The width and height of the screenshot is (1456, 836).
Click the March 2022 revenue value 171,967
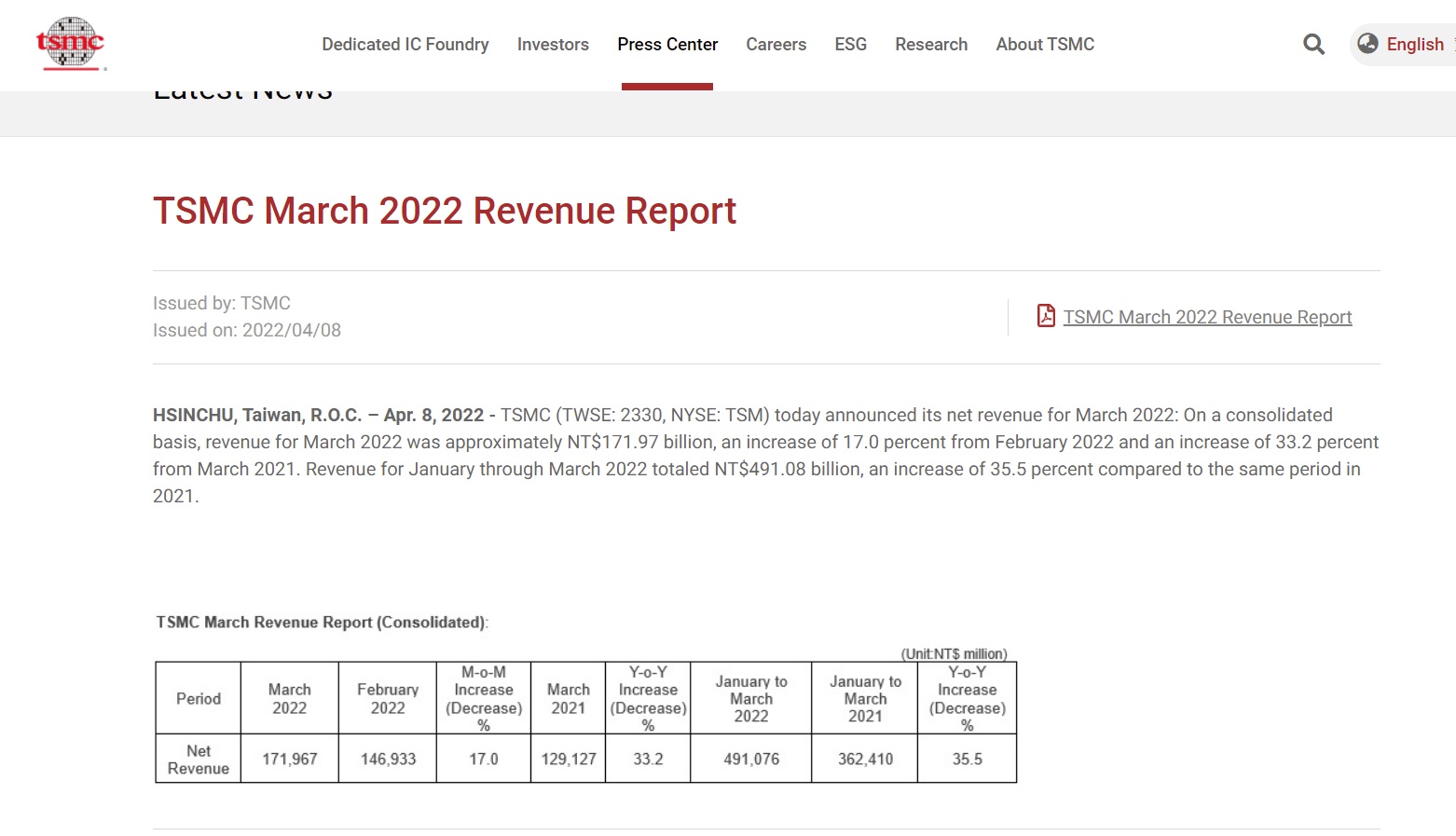289,759
